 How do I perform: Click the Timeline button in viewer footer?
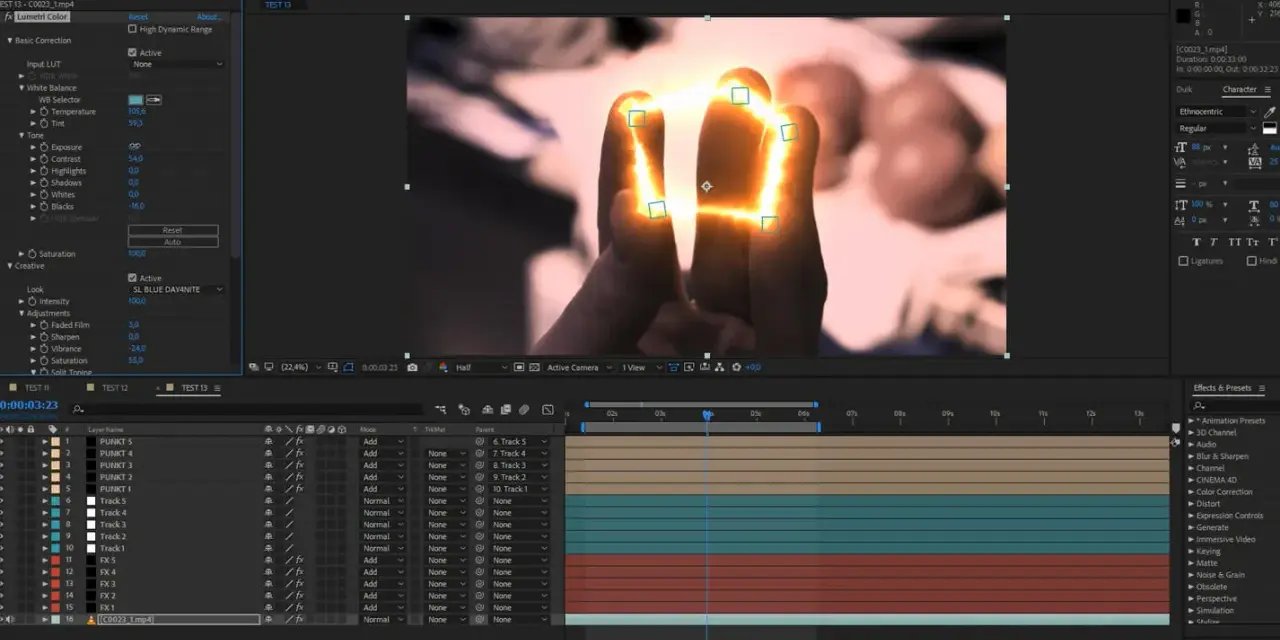click(704, 368)
